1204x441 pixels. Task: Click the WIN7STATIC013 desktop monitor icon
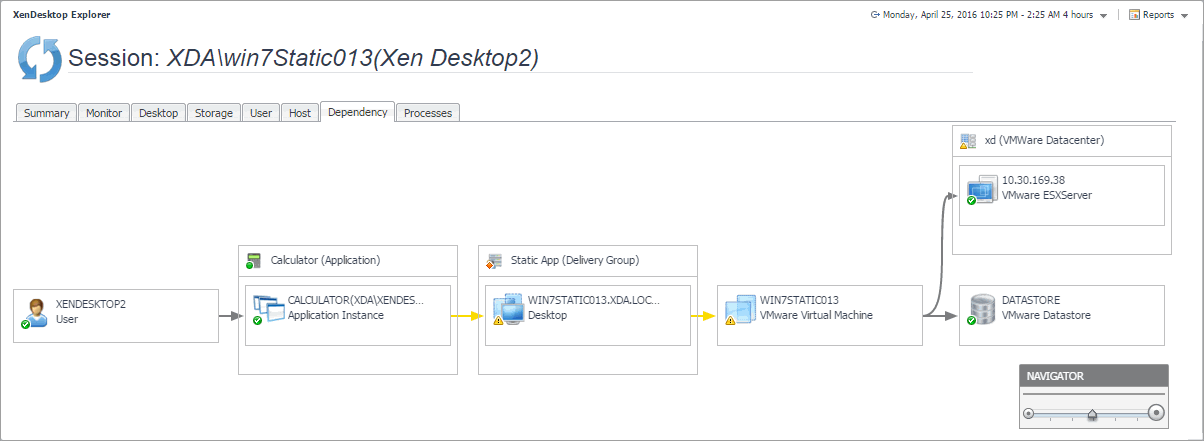(508, 309)
